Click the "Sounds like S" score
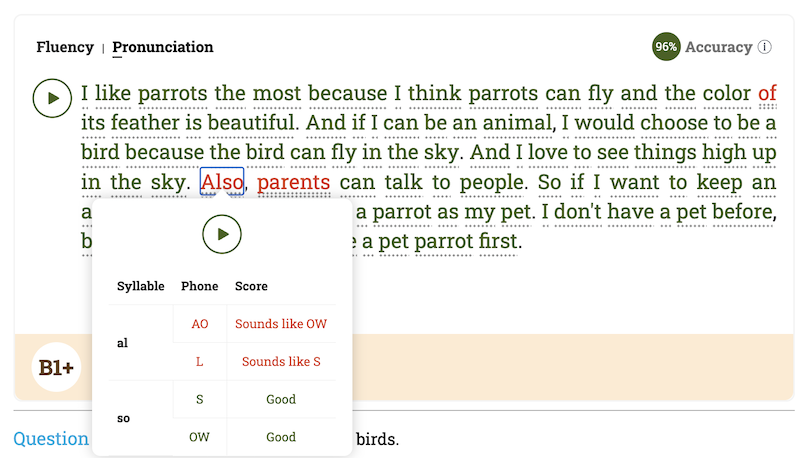This screenshot has height=458, width=800. 281,362
